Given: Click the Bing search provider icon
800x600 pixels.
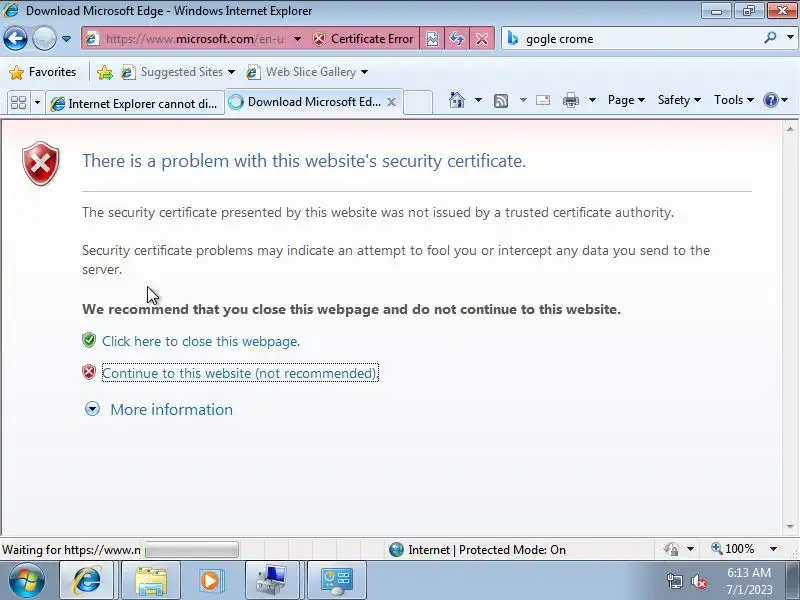Looking at the screenshot, I should (513, 39).
